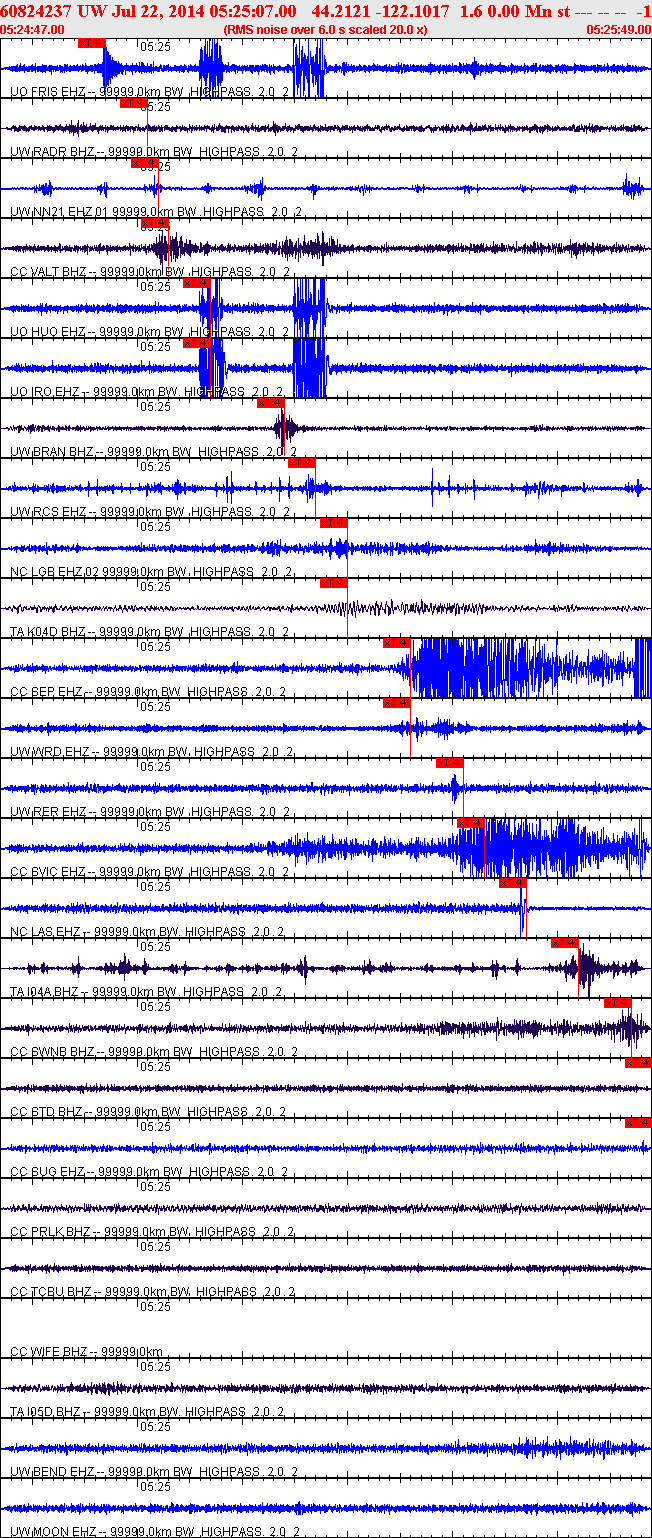The width and height of the screenshot is (652, 1538).
Task: Click the red pick flag on RCS trace
Action: [x=302, y=463]
